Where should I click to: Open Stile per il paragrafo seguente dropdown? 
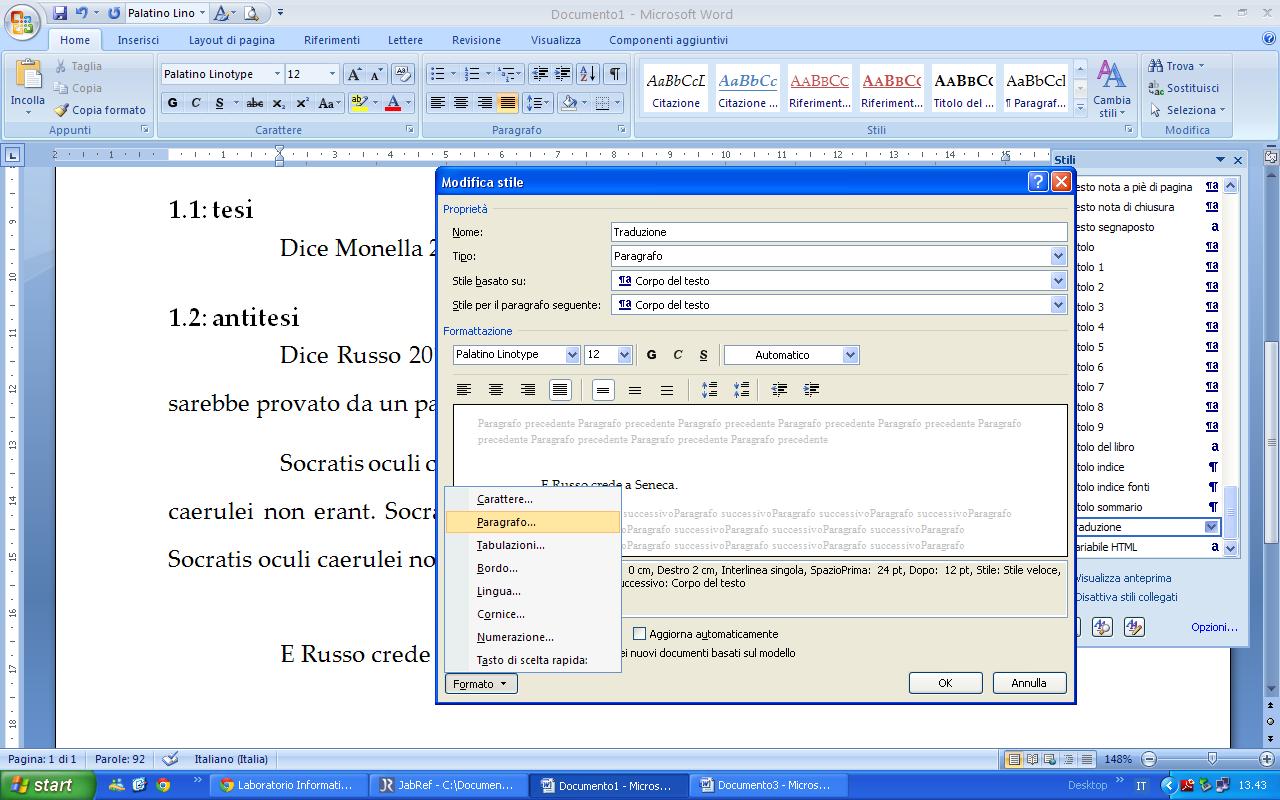(x=1058, y=305)
